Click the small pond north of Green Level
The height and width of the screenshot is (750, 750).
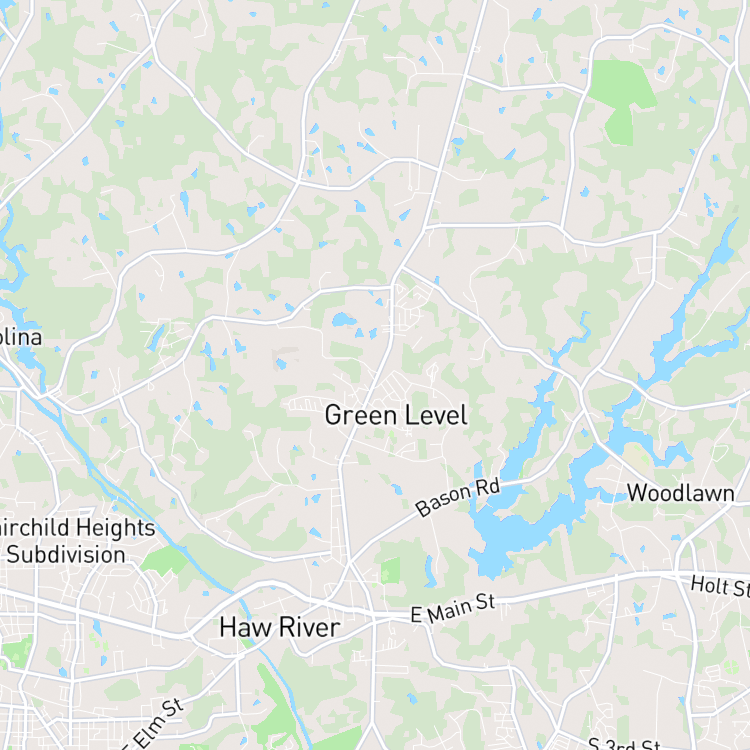[343, 320]
